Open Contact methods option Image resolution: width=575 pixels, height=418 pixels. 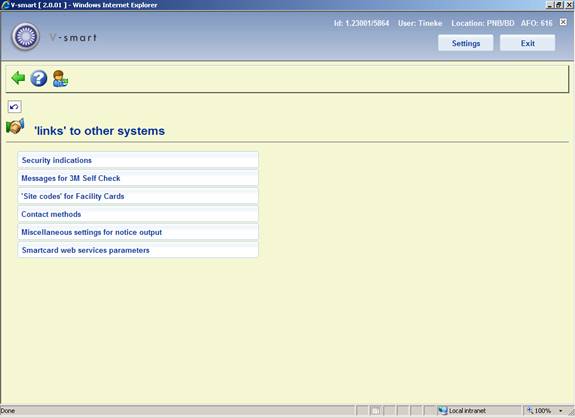[138, 214]
